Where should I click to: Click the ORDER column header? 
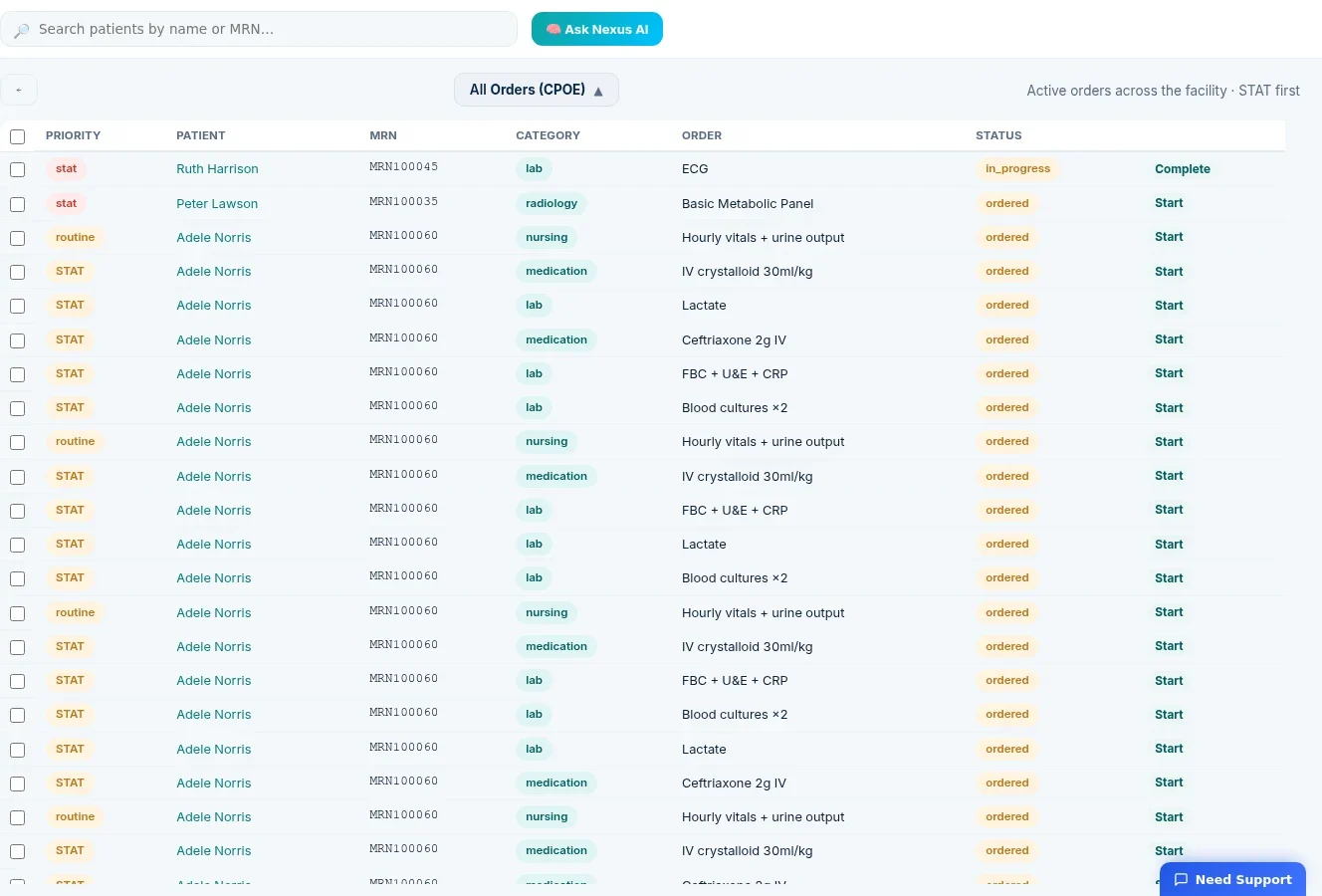(702, 135)
